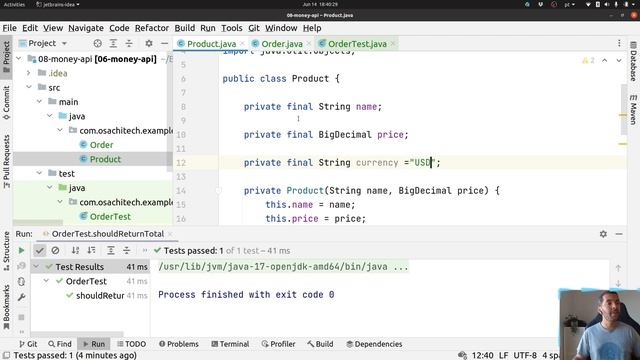
Task: Click the LF line separator entry
Action: 503,356
